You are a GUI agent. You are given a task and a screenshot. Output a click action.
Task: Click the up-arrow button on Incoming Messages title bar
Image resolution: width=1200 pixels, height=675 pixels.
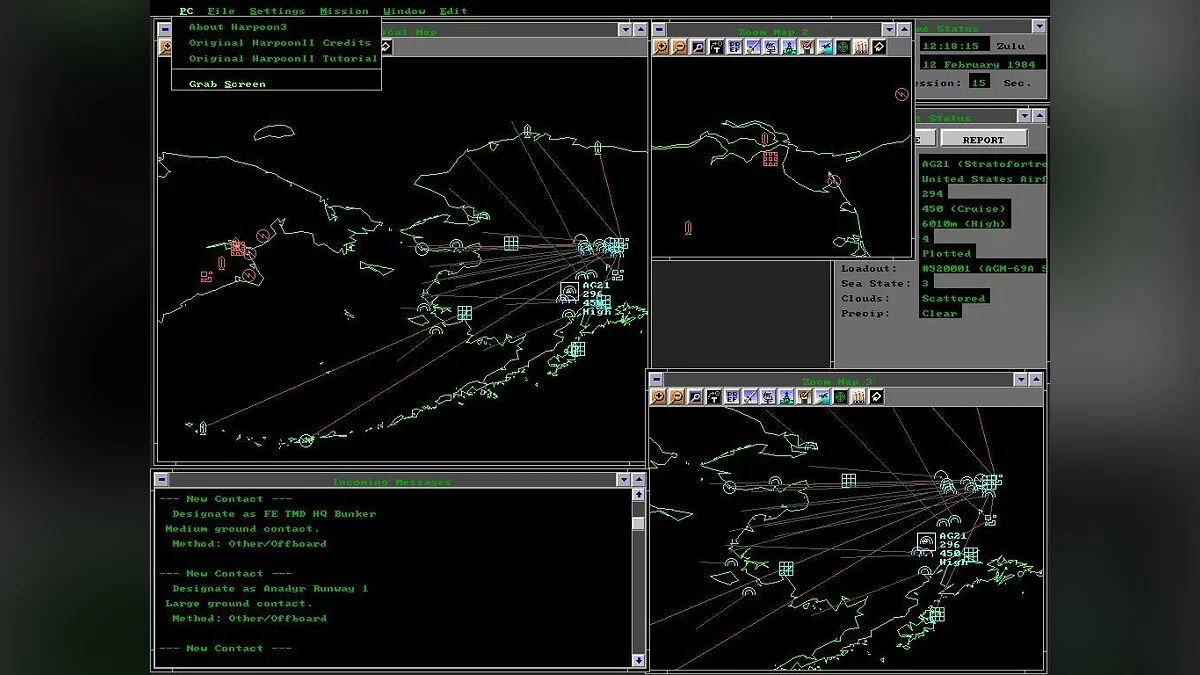tap(638, 480)
